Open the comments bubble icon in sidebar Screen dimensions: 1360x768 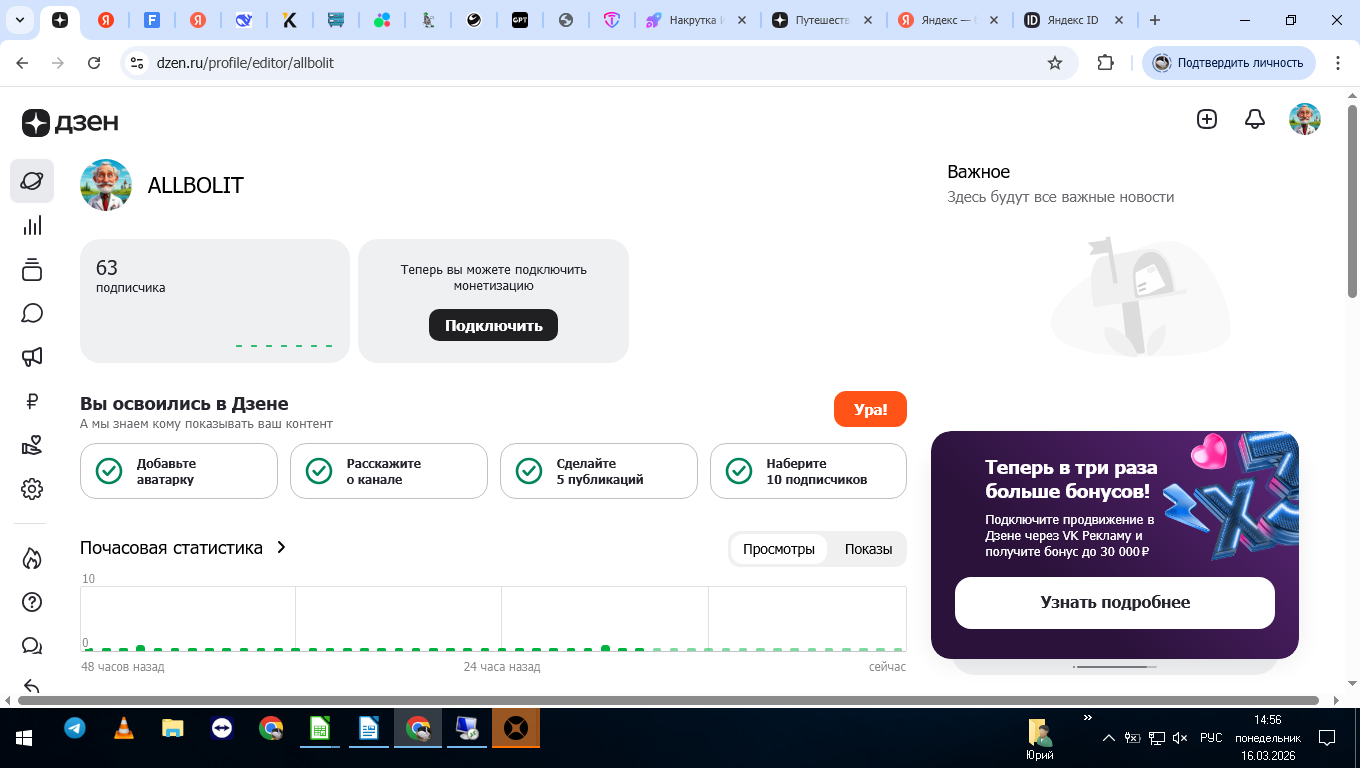[x=32, y=313]
